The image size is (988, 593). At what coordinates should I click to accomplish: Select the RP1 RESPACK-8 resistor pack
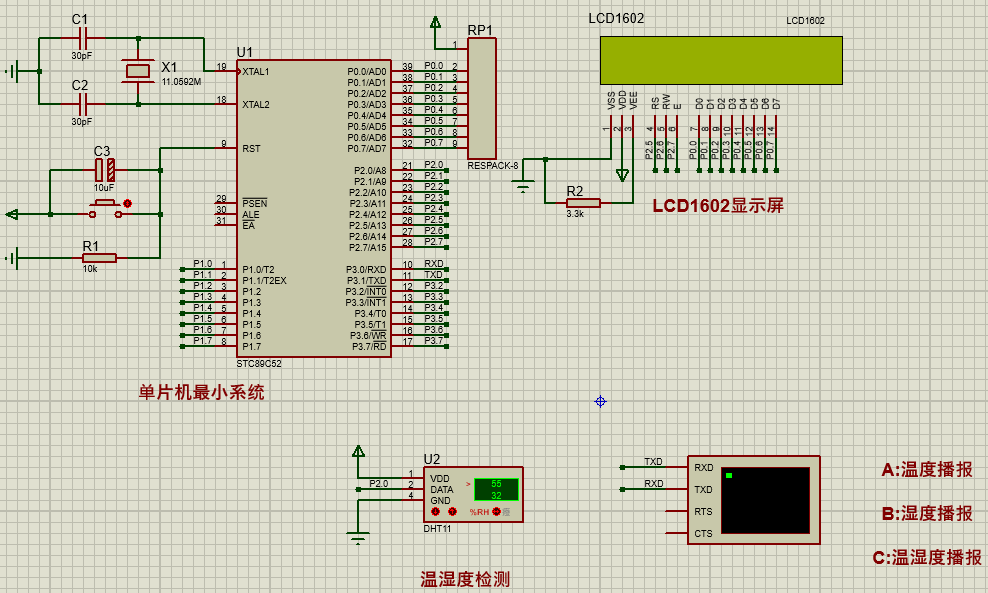(x=481, y=97)
